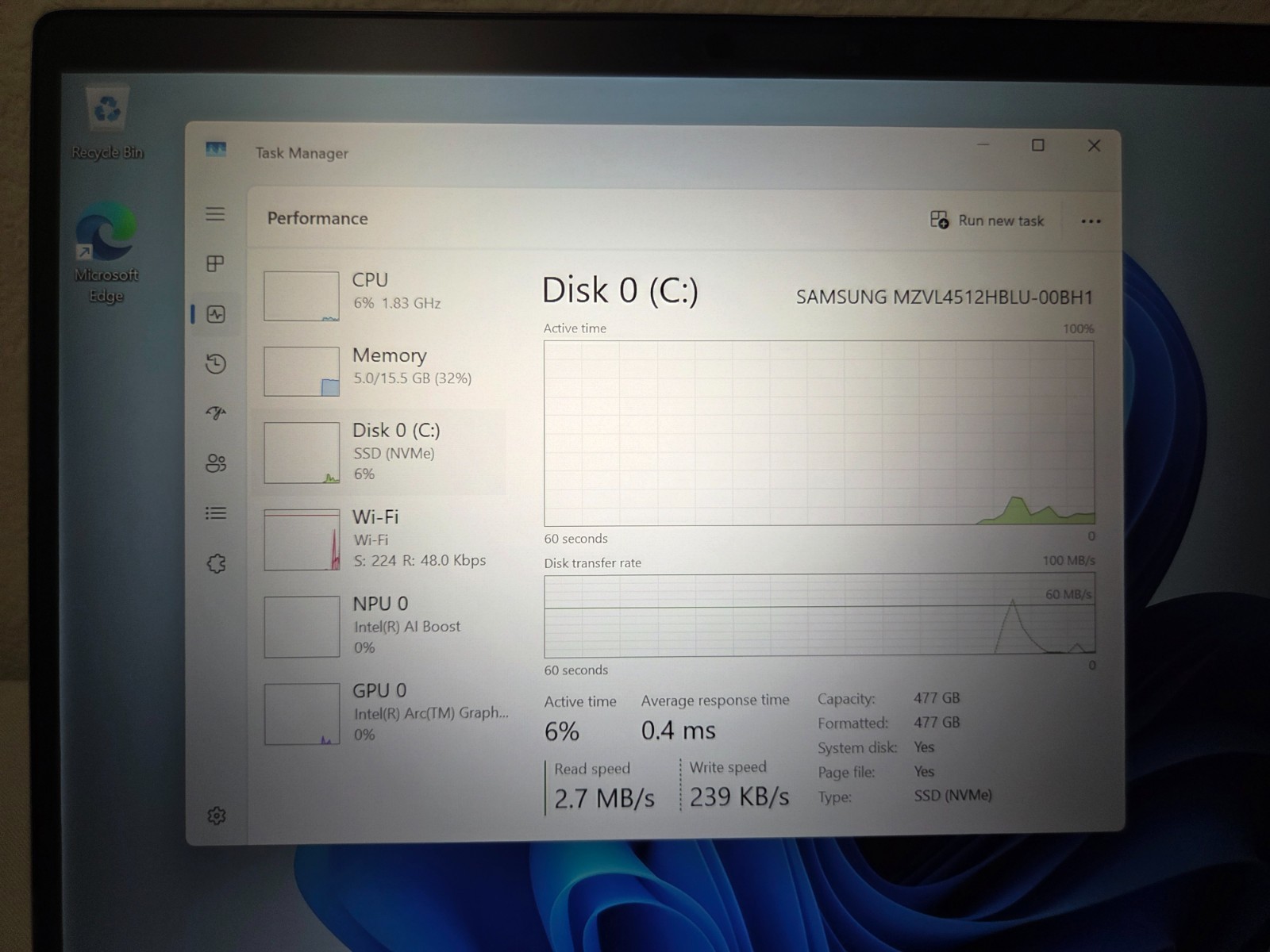Click the Task Manager app icon in title bar
This screenshot has width=1270, height=952.
click(x=216, y=150)
